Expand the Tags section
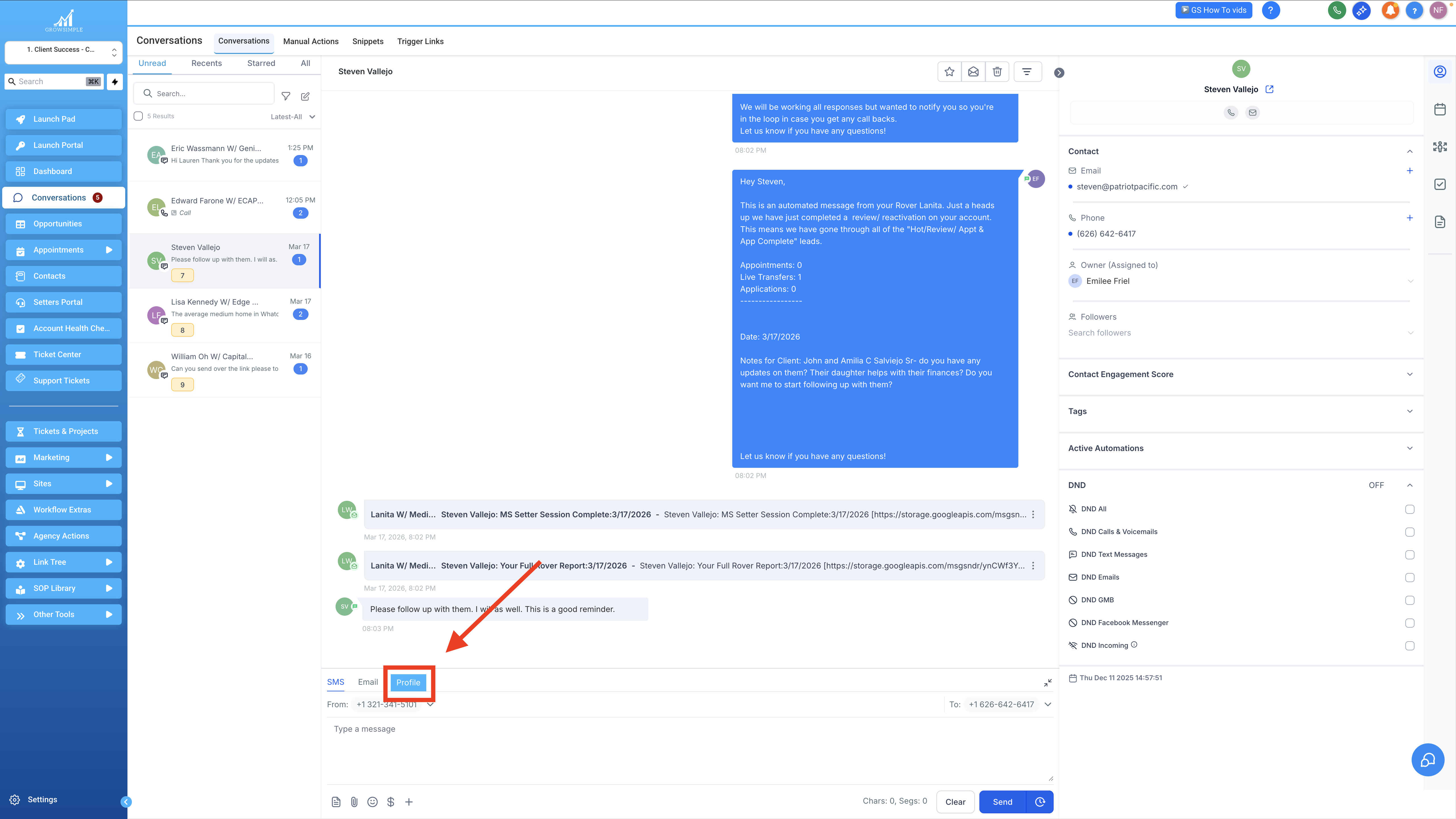 pos(1410,411)
